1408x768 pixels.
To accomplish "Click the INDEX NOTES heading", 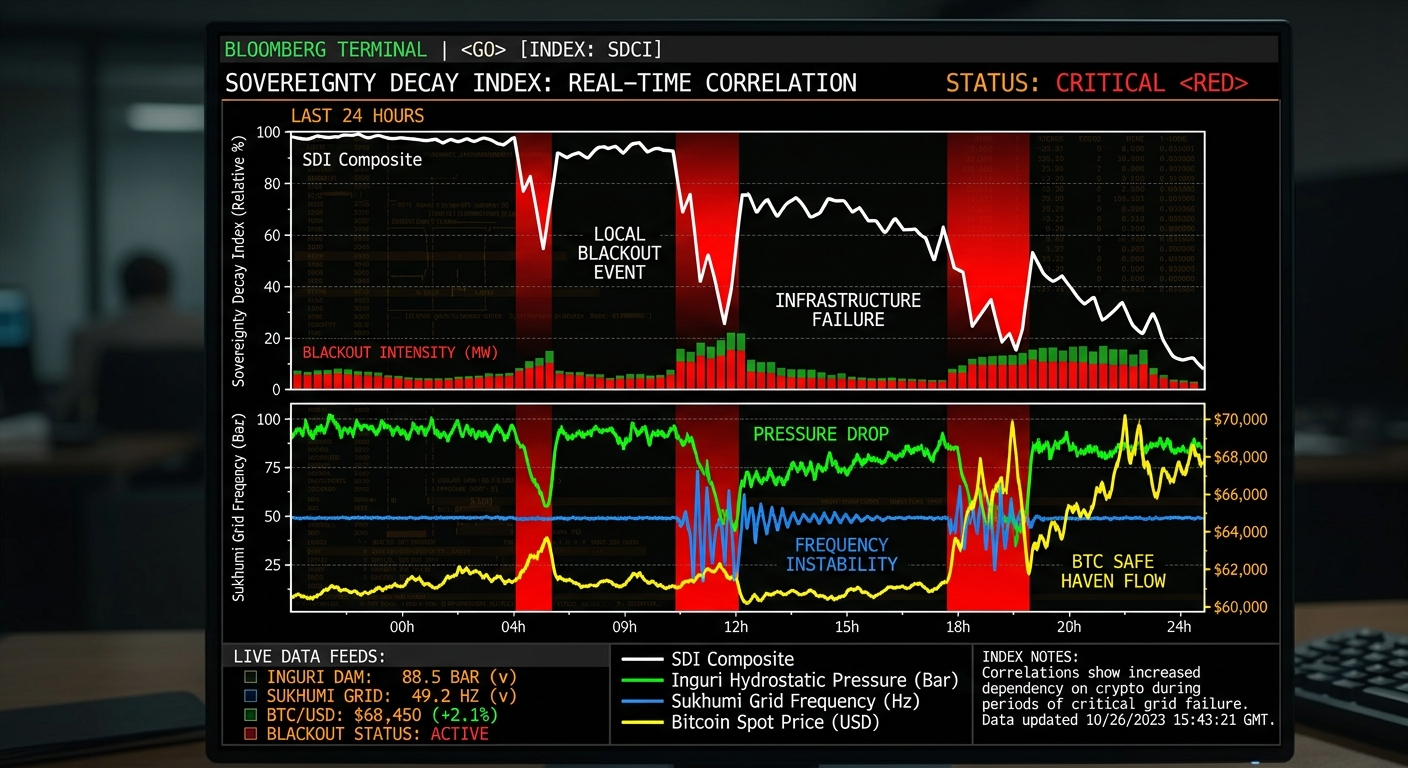I will (1030, 657).
